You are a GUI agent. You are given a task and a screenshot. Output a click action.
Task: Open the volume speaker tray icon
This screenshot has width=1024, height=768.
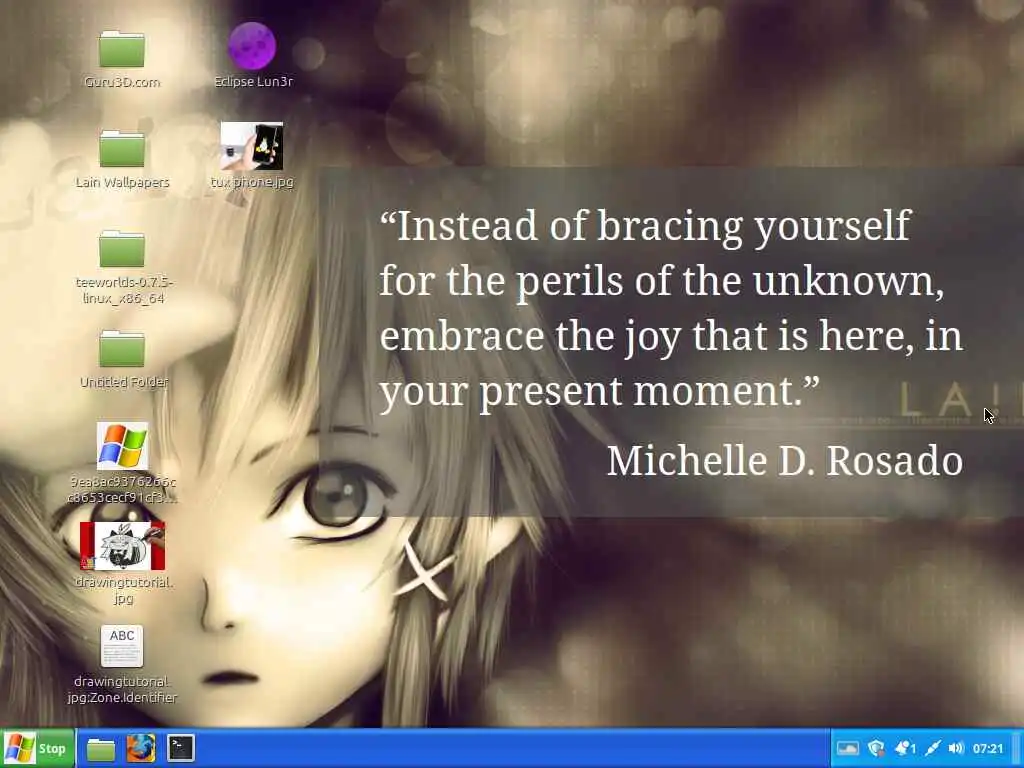[956, 748]
